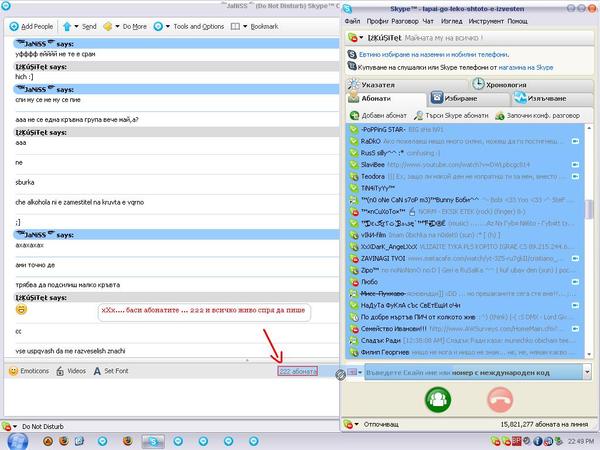Open the Do More icon
Screen dimensions: 600x450
108,26
